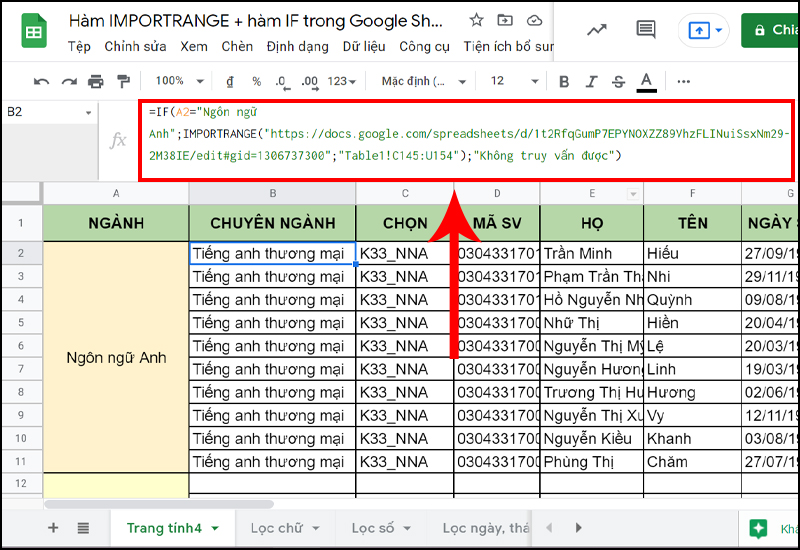
Task: Open Trang tính4 tab options arrow
Action: pyautogui.click(x=215, y=529)
